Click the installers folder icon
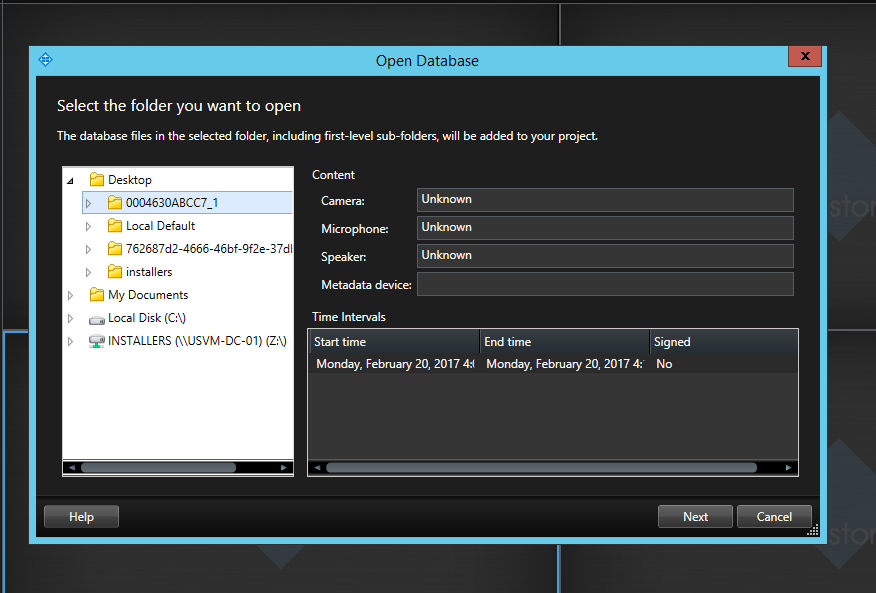 [115, 271]
